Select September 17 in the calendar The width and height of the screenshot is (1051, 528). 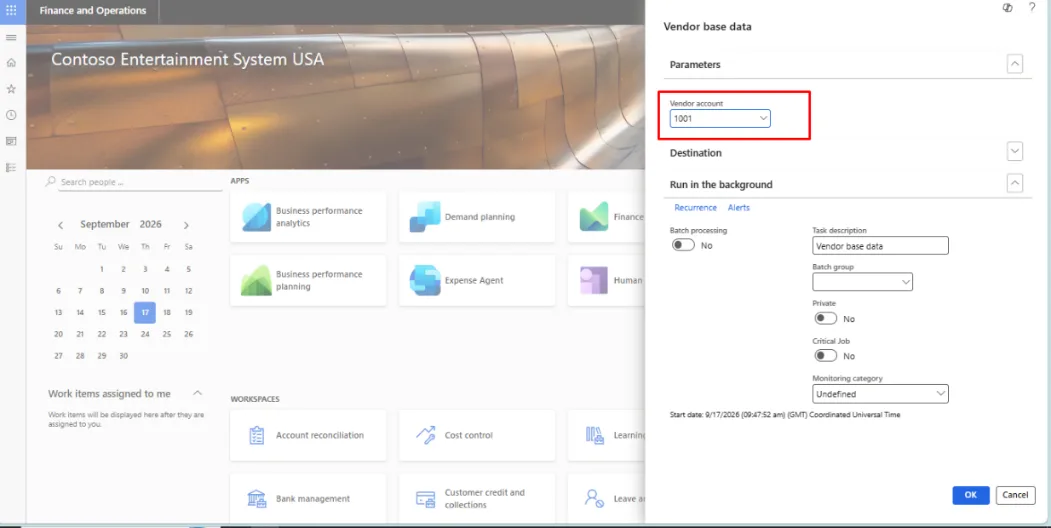point(145,312)
